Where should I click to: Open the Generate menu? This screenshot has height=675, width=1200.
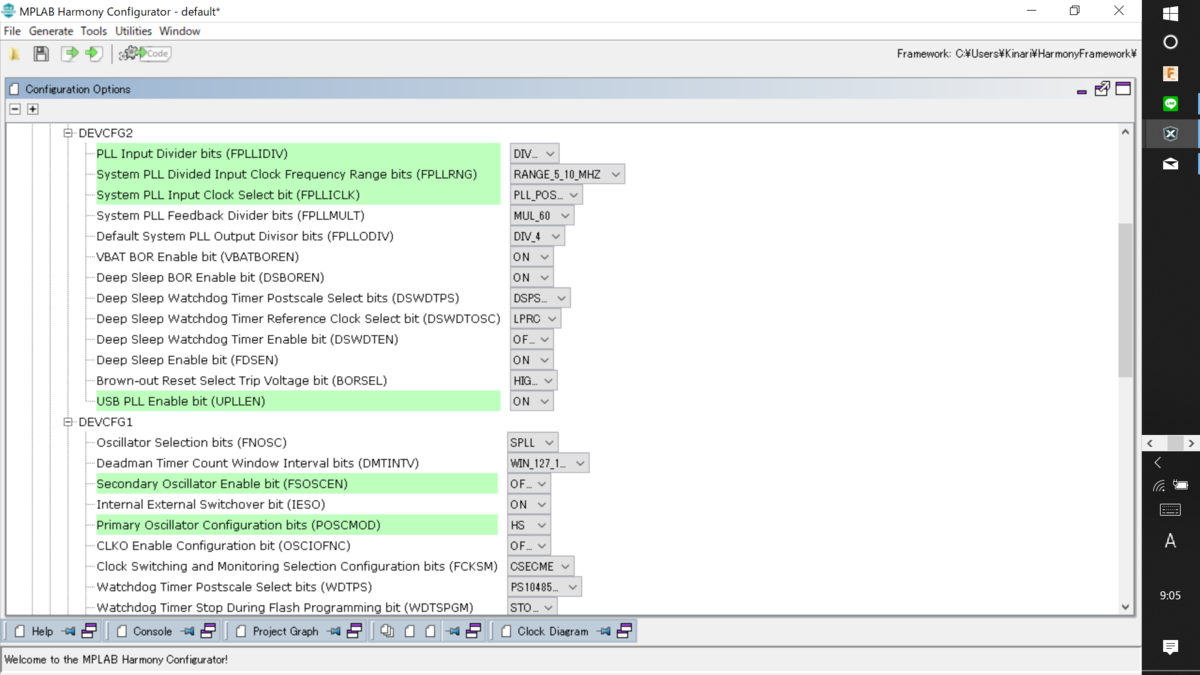(51, 31)
